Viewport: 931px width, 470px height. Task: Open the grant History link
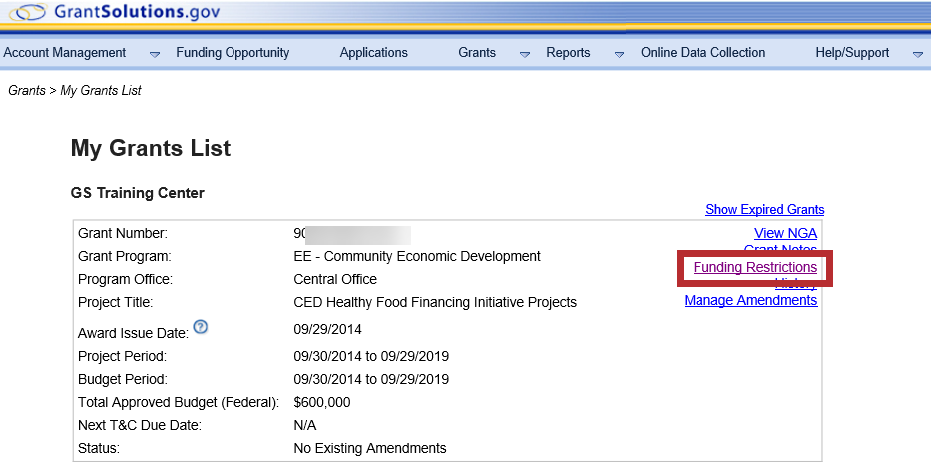[x=796, y=286]
